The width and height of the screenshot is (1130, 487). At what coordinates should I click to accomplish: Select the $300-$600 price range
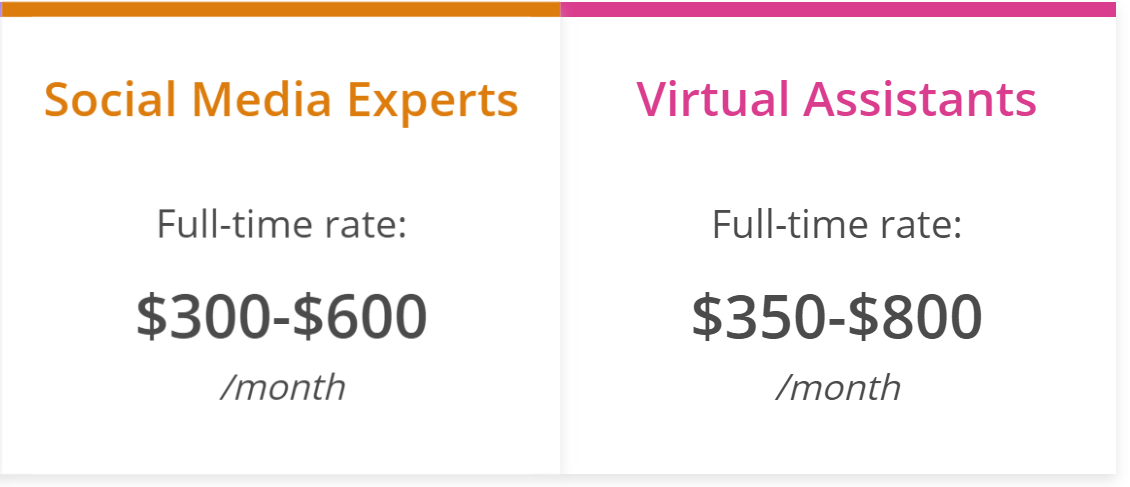point(282,317)
